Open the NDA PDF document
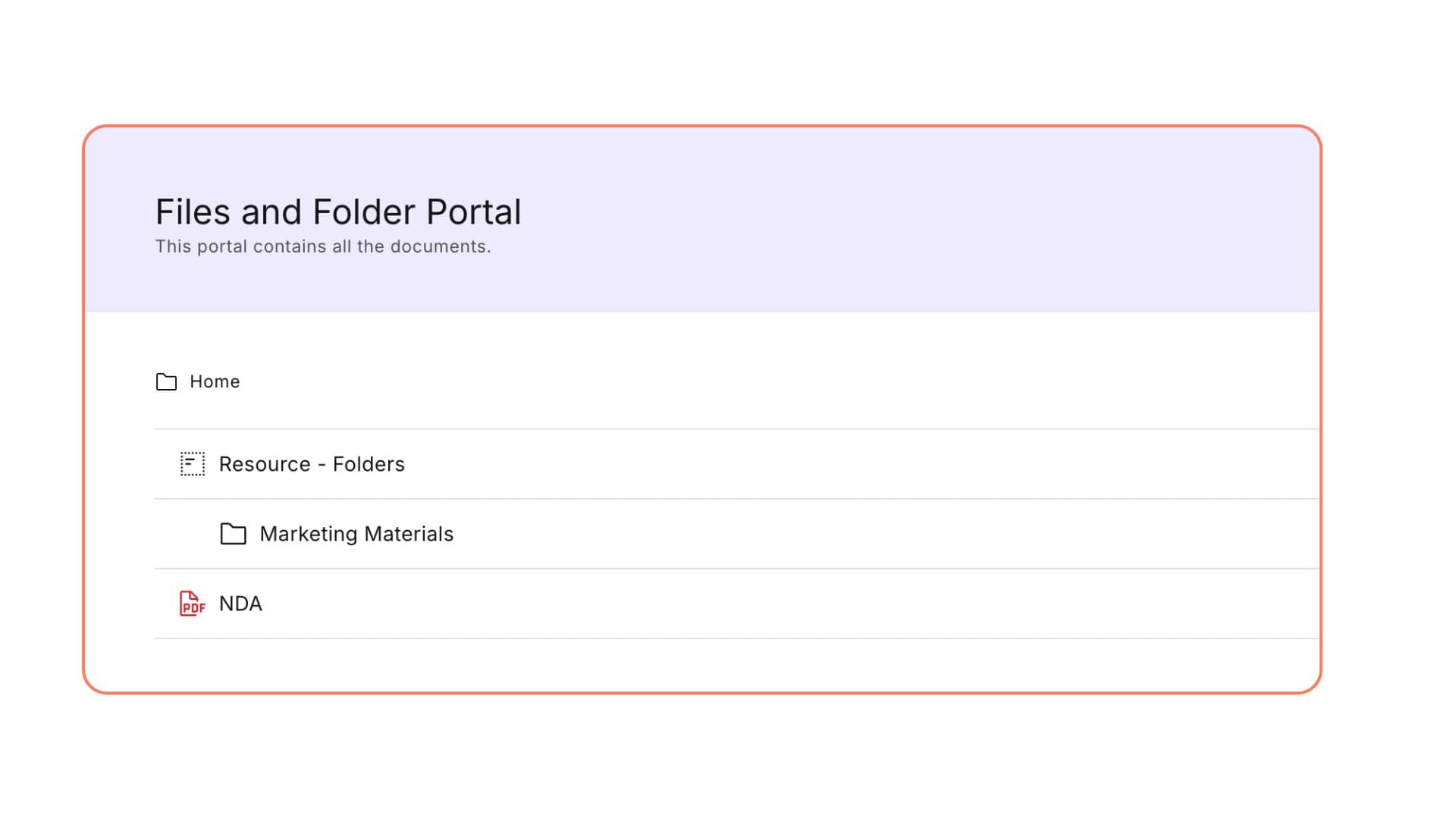The image size is (1456, 819). click(240, 603)
